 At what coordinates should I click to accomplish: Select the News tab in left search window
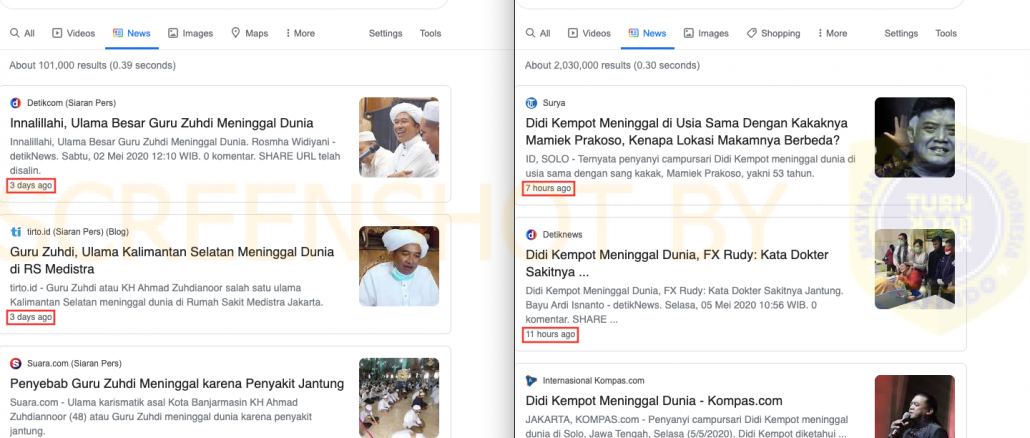pyautogui.click(x=132, y=33)
